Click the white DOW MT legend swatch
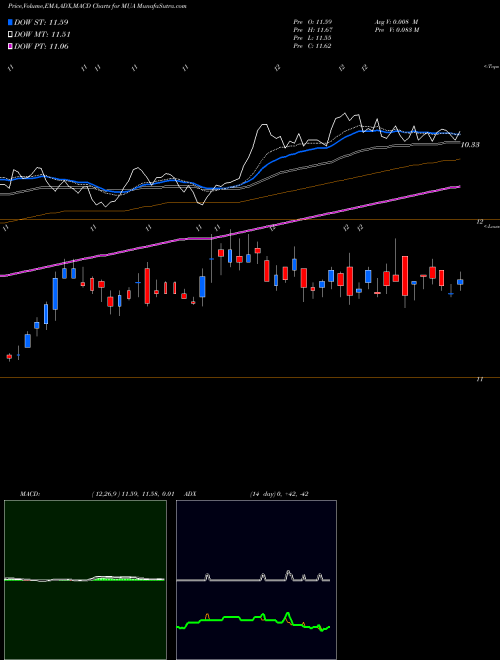 (10, 35)
